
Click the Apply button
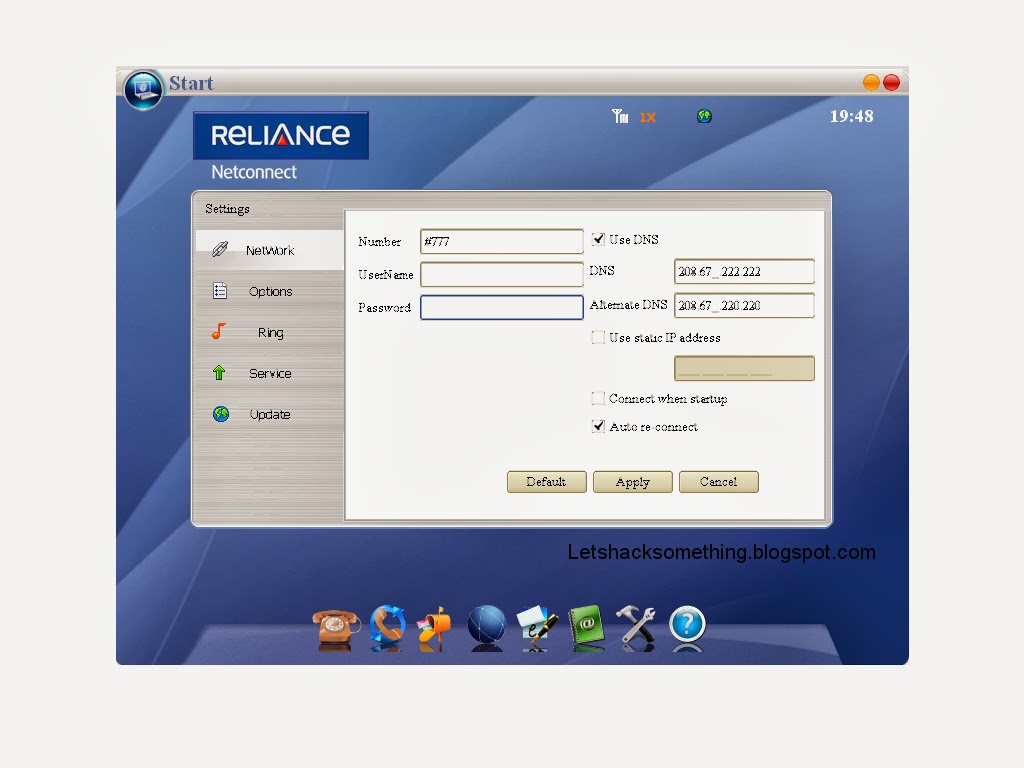click(x=633, y=482)
